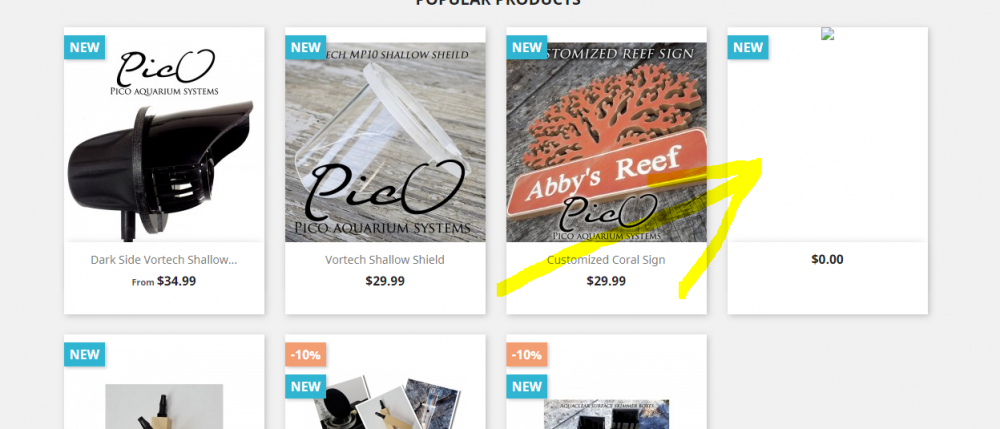This screenshot has width=1000, height=429.
Task: Click the $29.99 price under Customized Coral Sign
Action: click(607, 281)
